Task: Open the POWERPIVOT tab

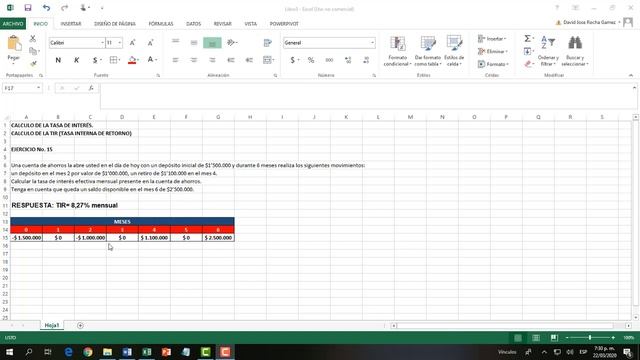Action: coord(284,24)
